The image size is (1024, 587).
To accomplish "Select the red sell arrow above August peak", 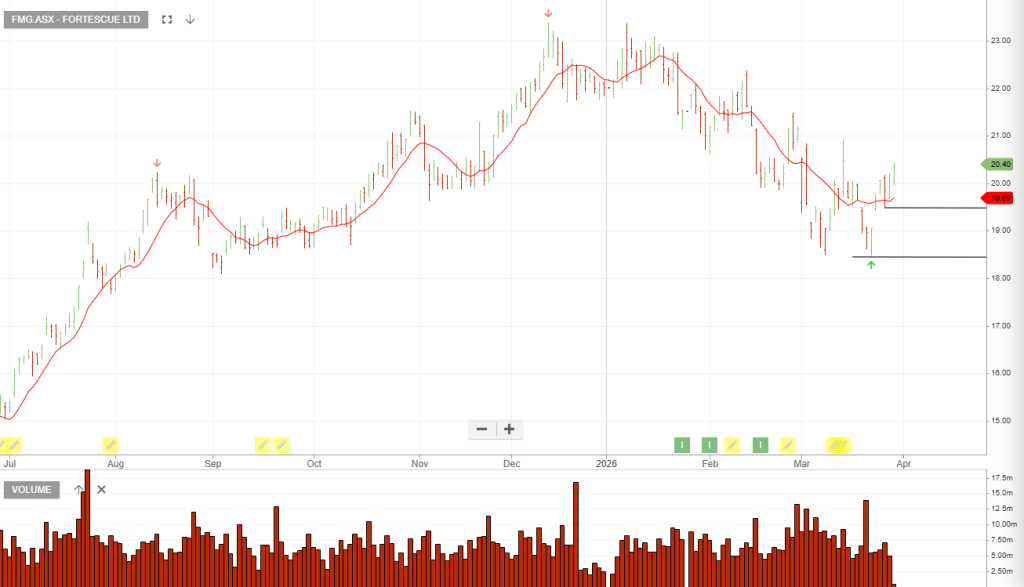I will (157, 163).
